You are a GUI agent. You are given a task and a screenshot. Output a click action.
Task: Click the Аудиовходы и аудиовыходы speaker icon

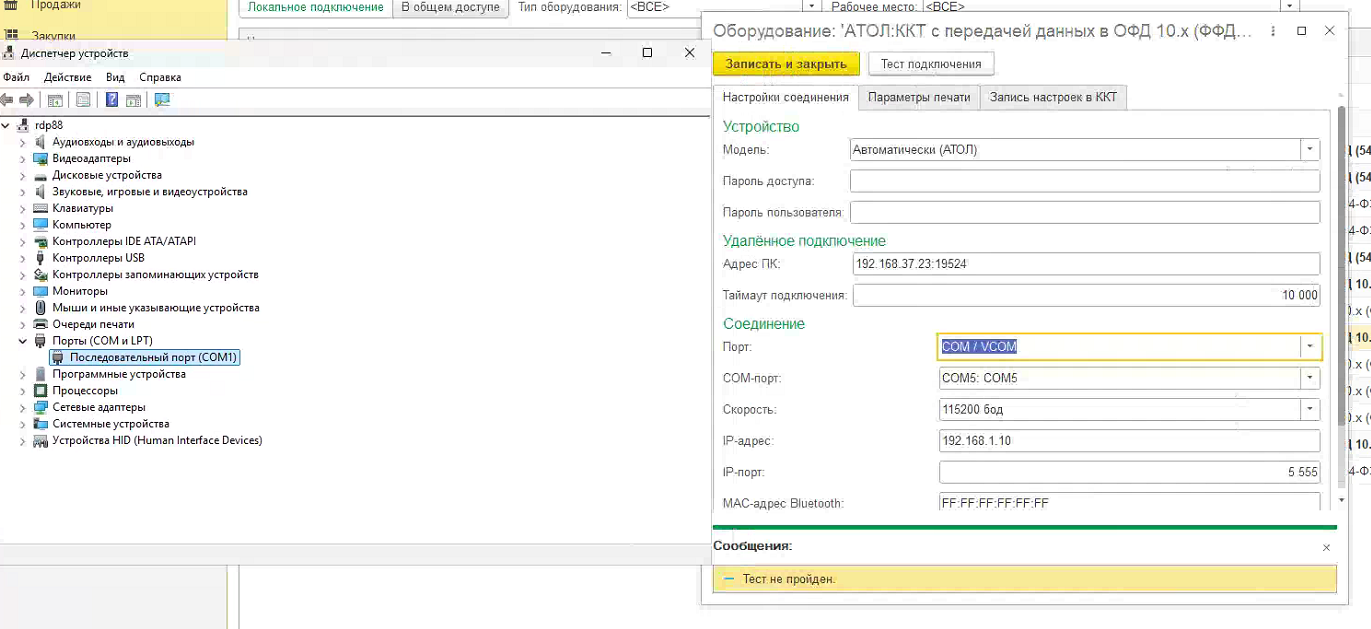[41, 142]
